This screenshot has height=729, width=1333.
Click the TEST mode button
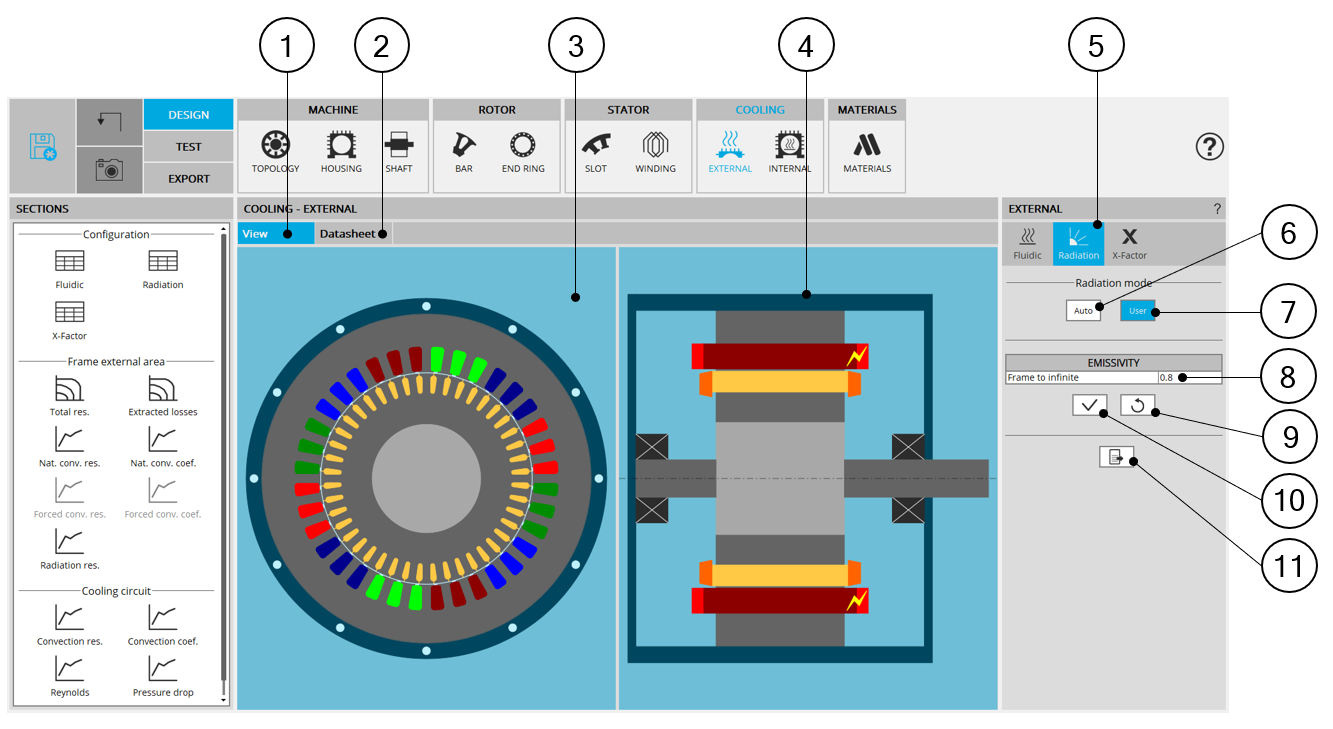click(189, 146)
